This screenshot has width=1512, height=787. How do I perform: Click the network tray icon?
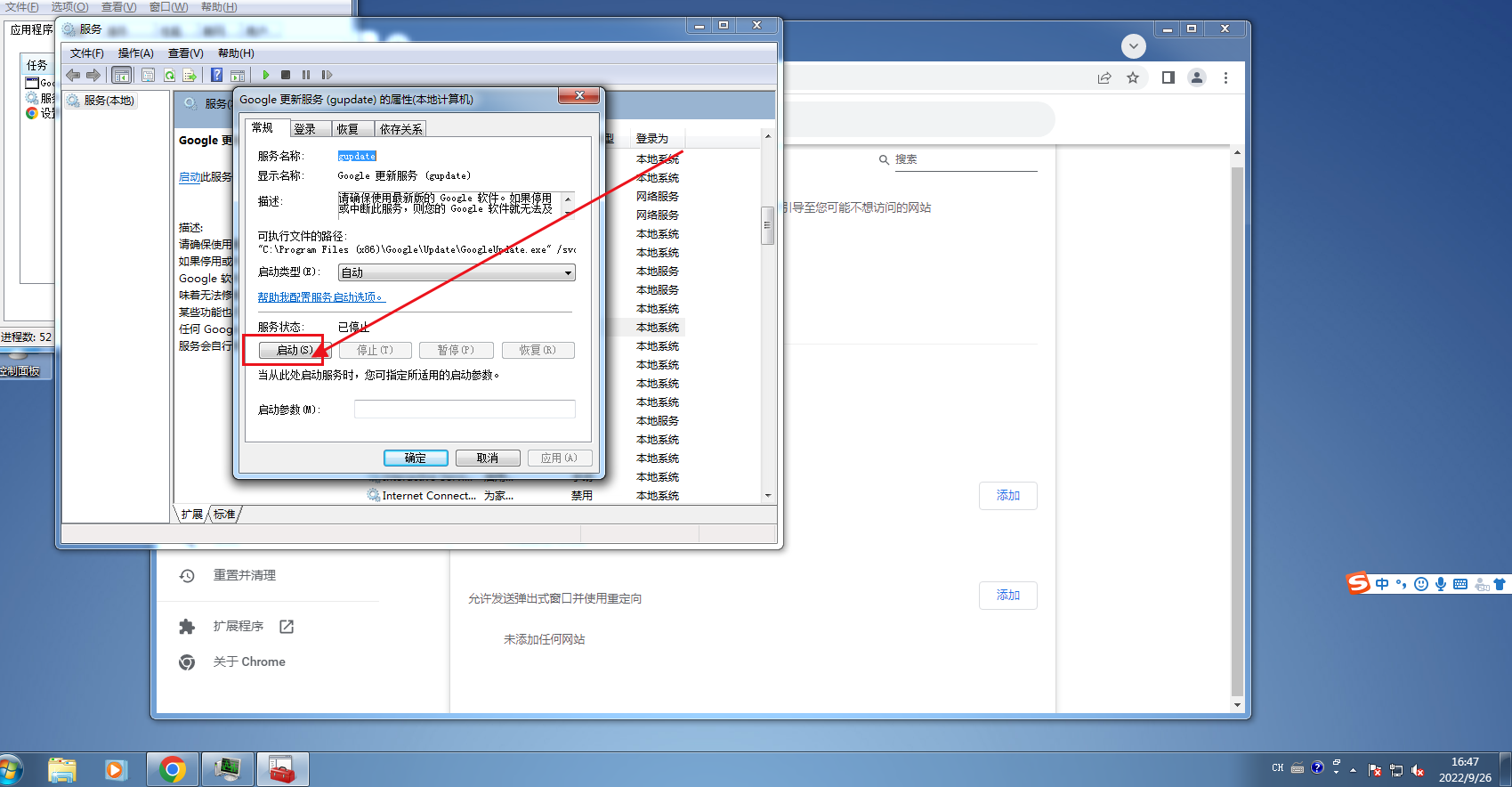pos(1396,770)
